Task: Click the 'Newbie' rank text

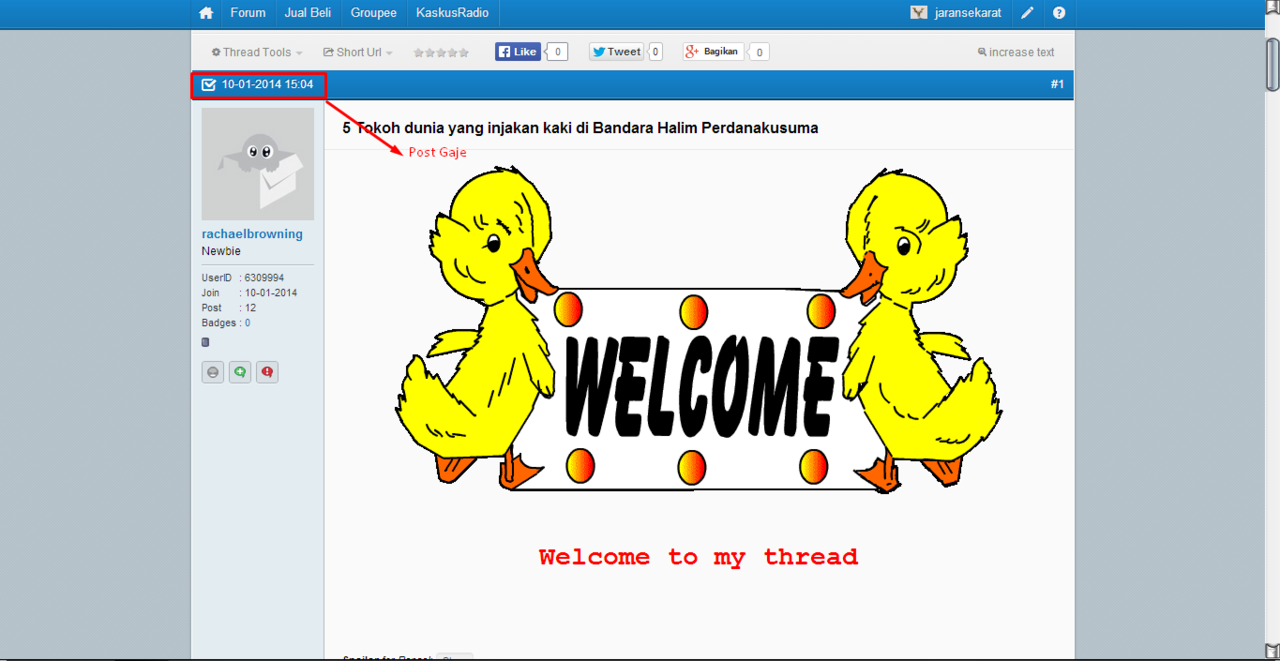Action: coord(221,251)
